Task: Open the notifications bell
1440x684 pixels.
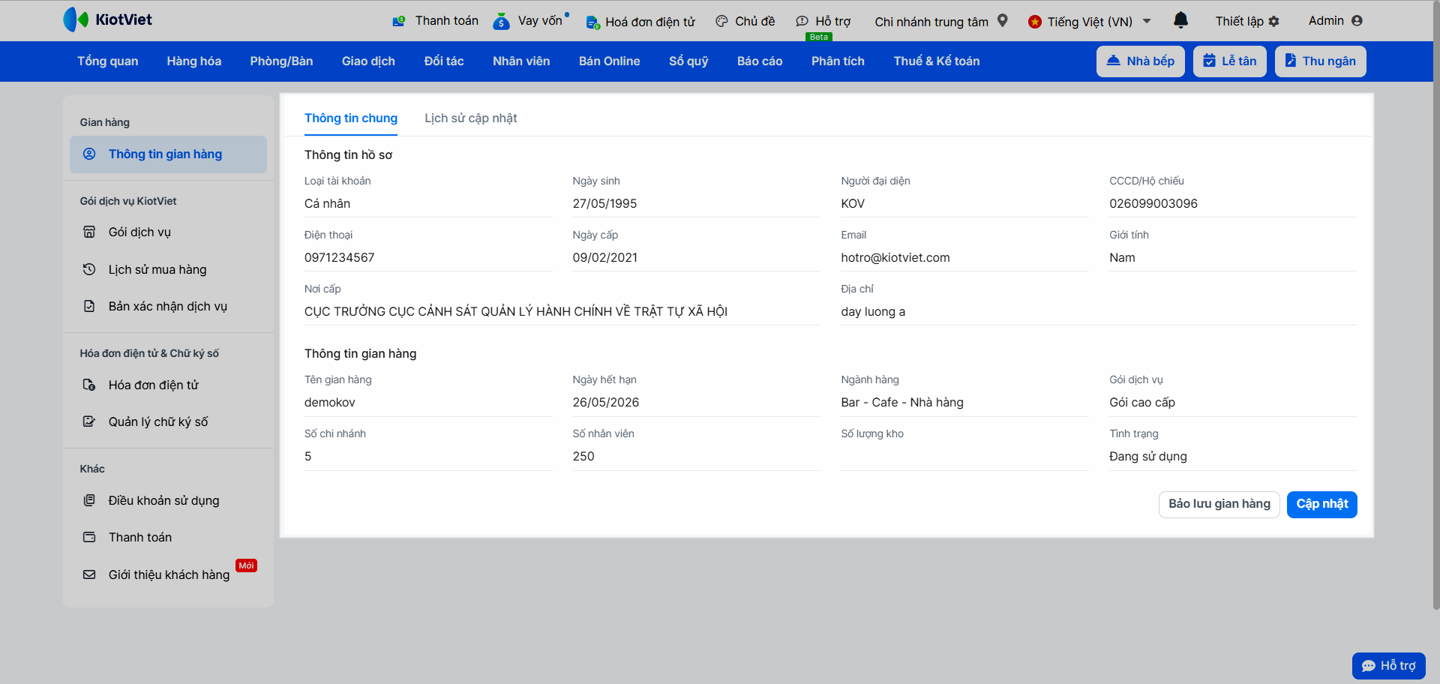Action: pyautogui.click(x=1181, y=20)
